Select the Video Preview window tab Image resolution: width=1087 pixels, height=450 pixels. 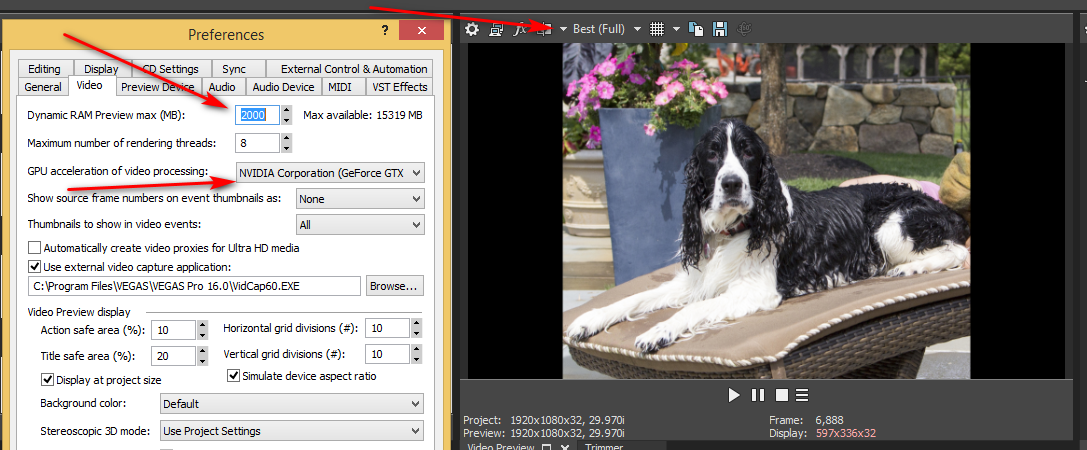[x=501, y=447]
